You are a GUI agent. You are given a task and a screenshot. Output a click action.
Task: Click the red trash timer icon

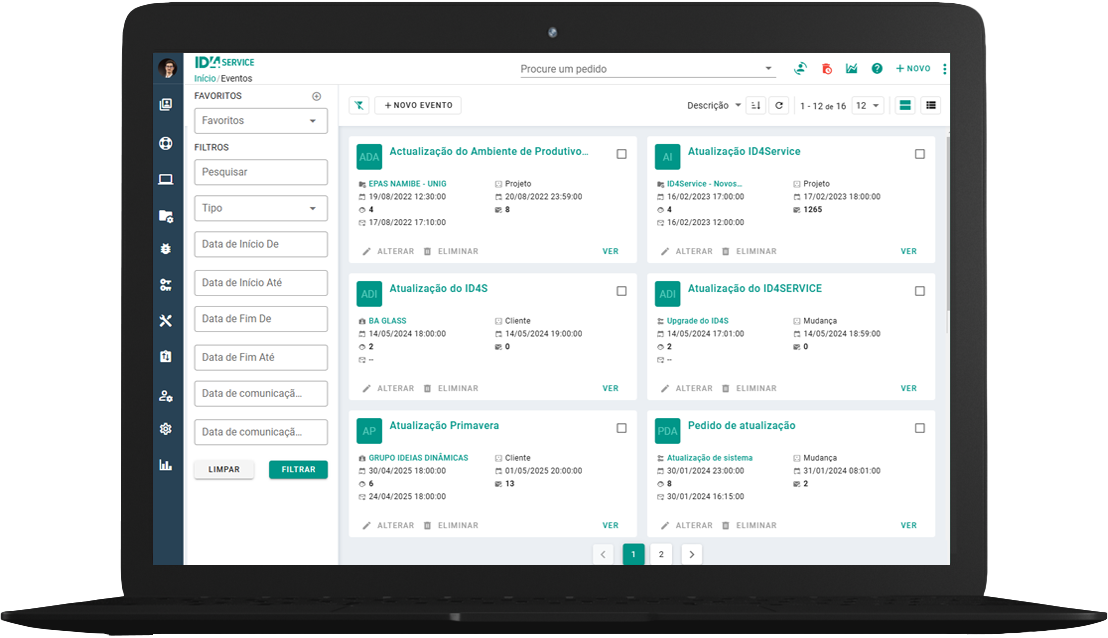point(826,69)
